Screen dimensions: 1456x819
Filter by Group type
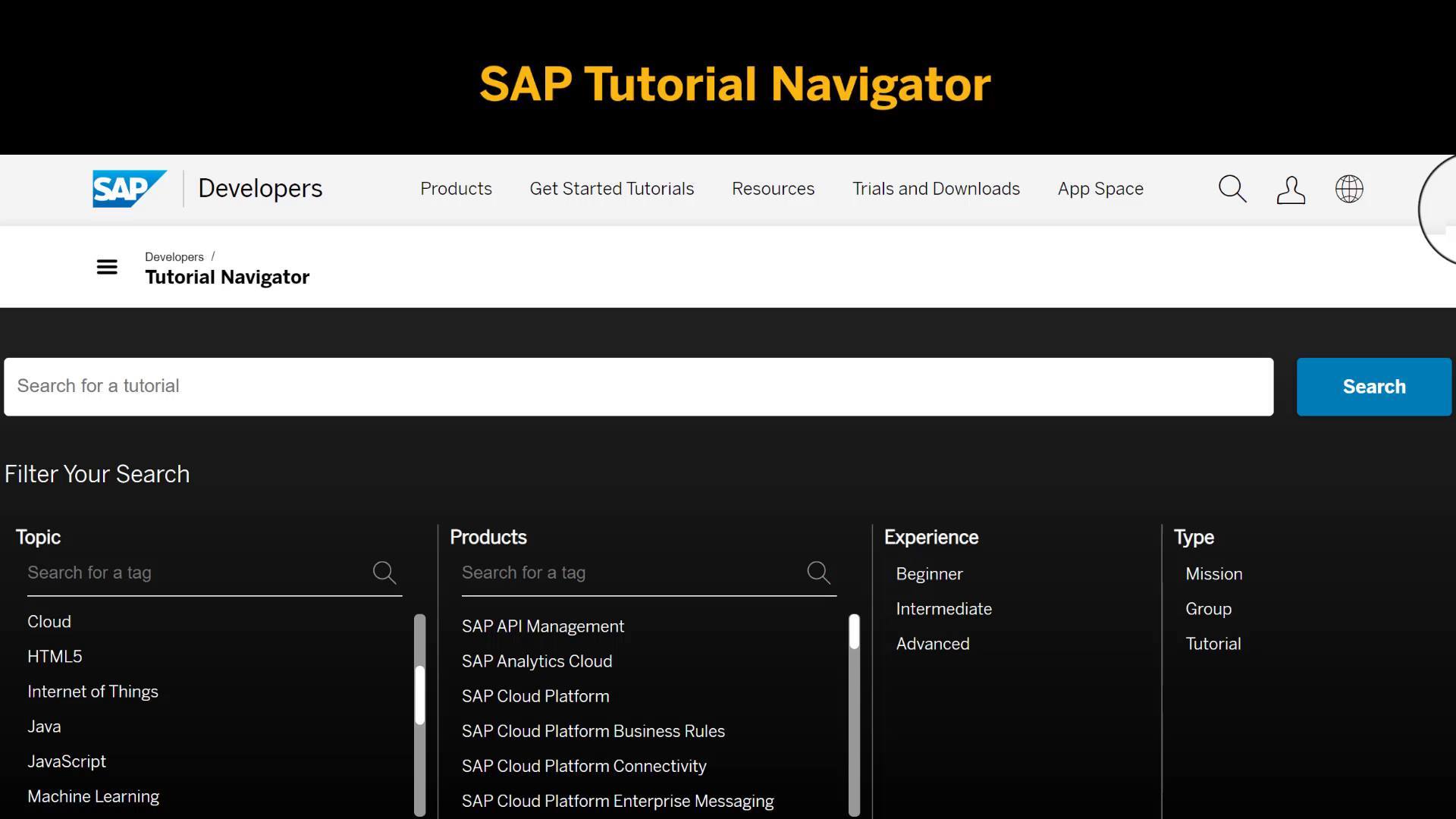pyautogui.click(x=1208, y=609)
